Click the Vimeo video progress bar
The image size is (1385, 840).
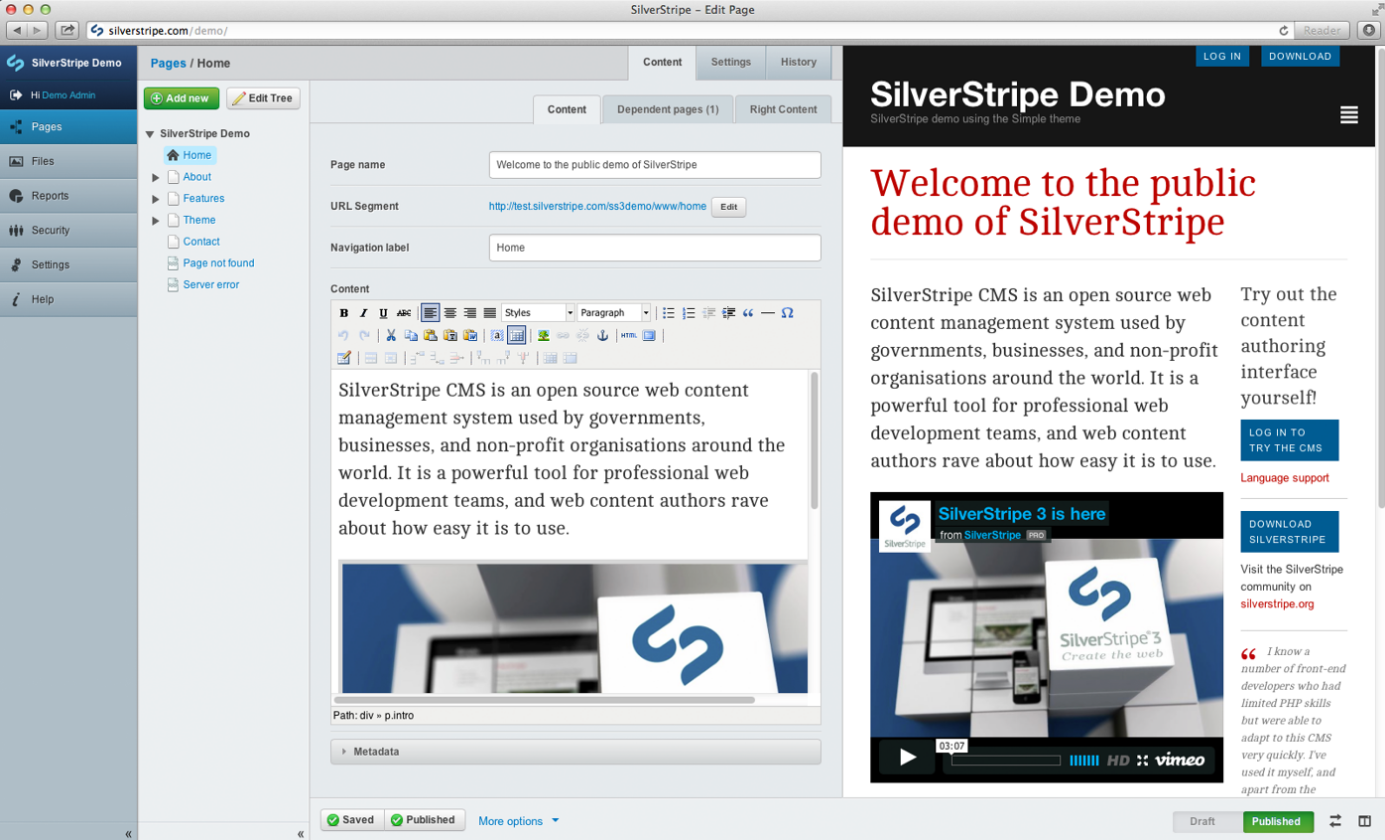click(x=1005, y=761)
